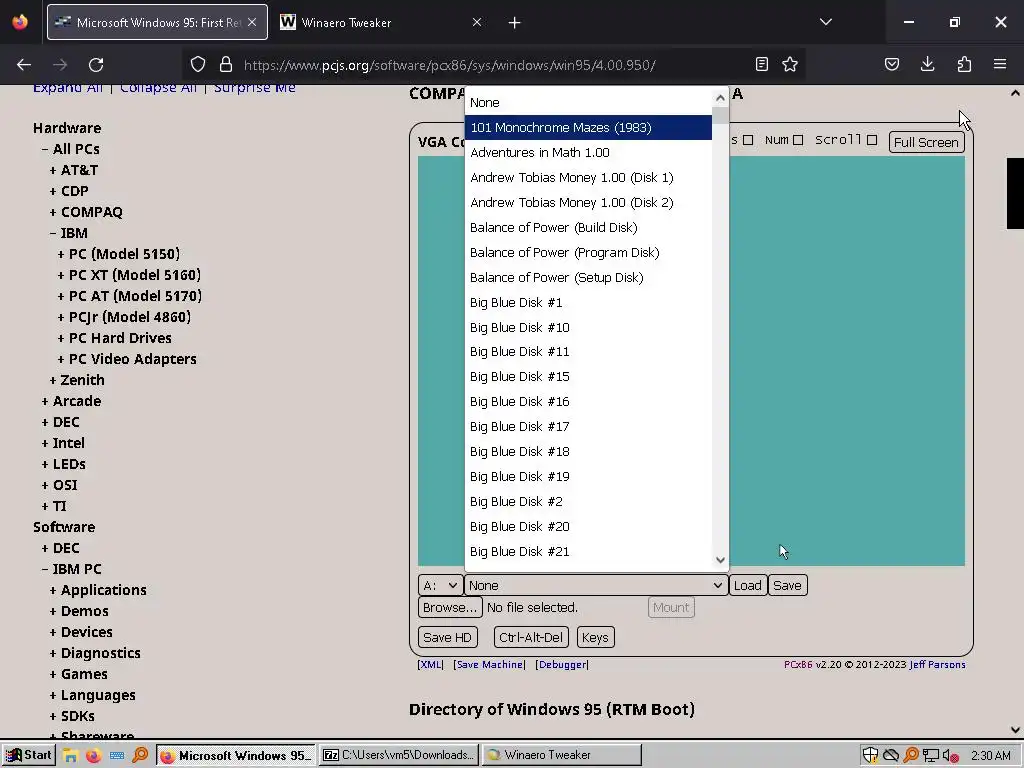
Task: Toggle the Num lock indicator checkbox
Action: point(798,140)
